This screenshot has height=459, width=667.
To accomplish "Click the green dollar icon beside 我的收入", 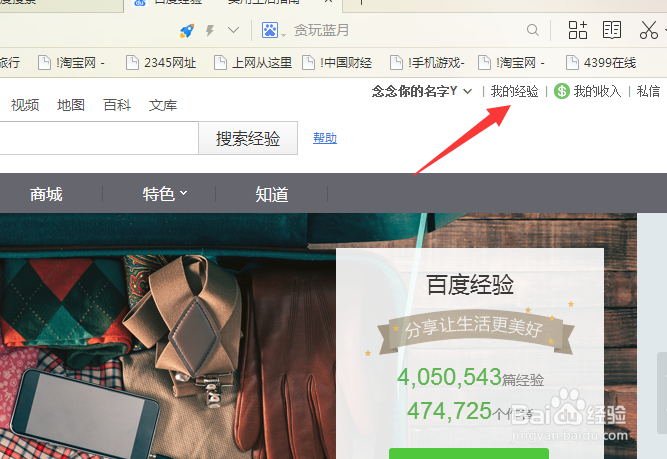I will point(562,91).
